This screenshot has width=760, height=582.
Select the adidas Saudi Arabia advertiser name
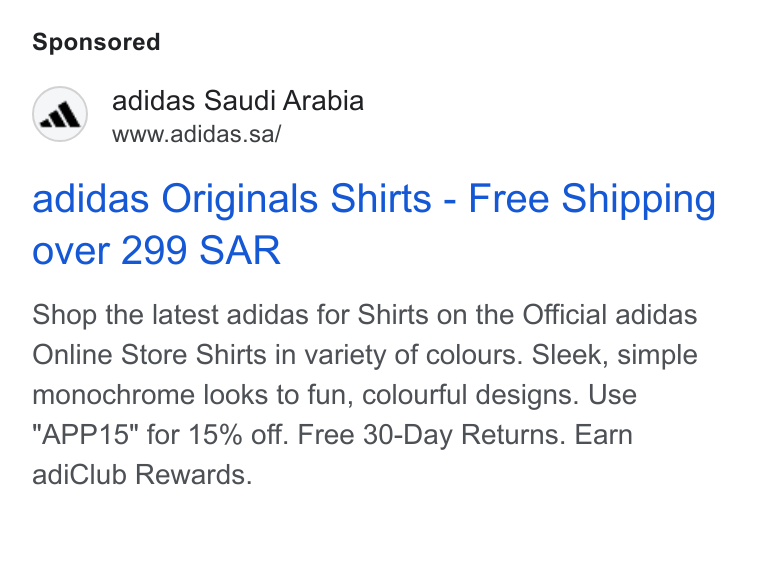click(x=238, y=101)
